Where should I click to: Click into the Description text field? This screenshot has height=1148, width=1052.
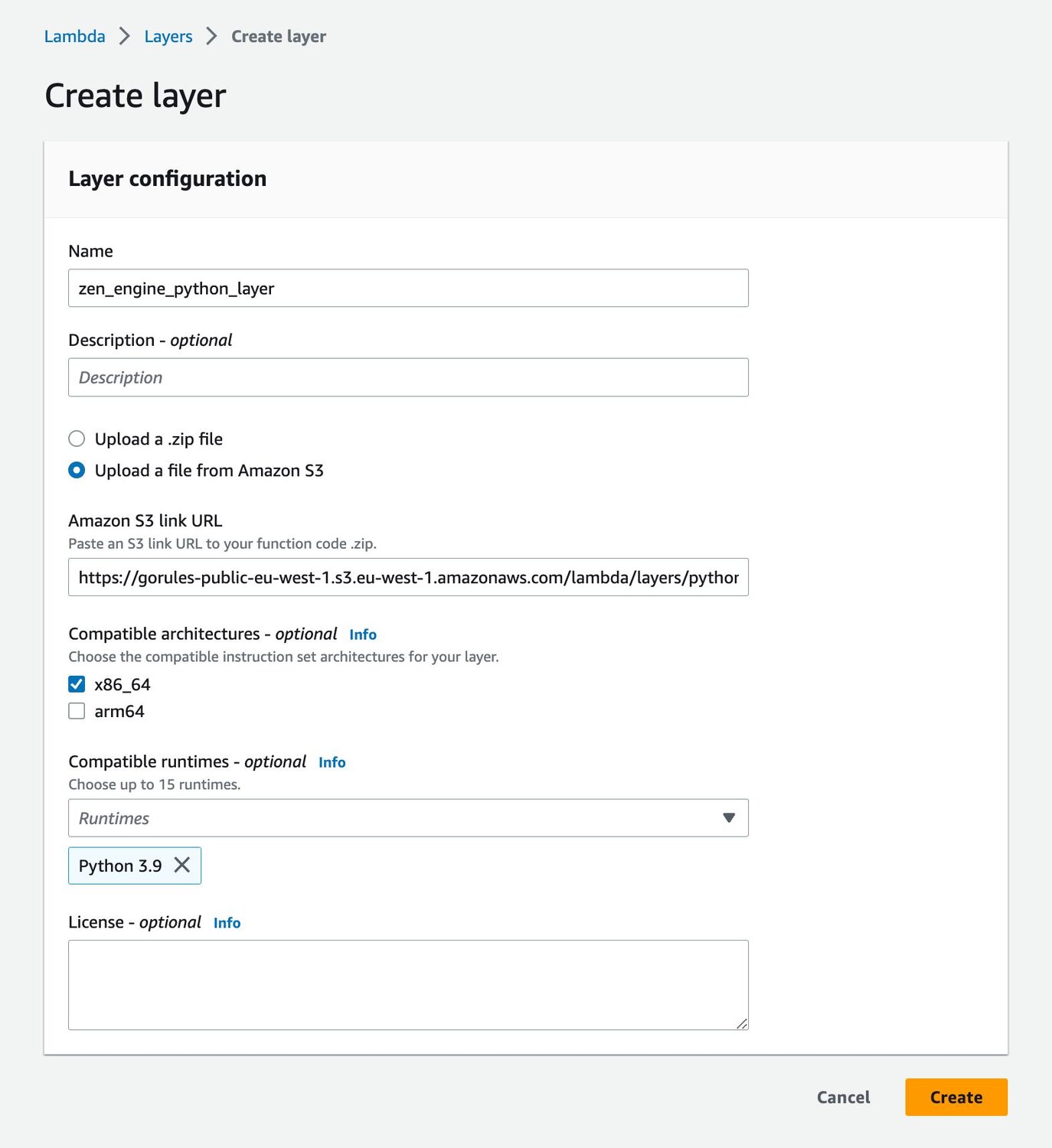pyautogui.click(x=407, y=377)
